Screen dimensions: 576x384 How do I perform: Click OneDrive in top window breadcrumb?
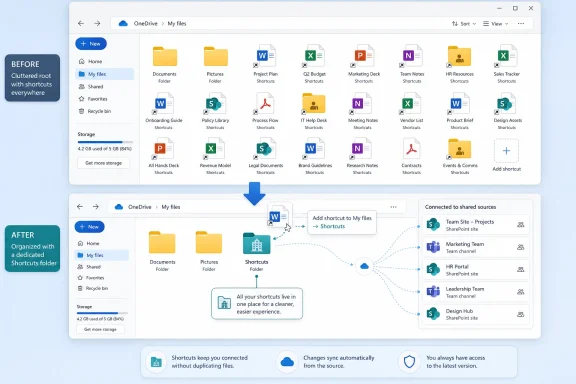[x=145, y=24]
